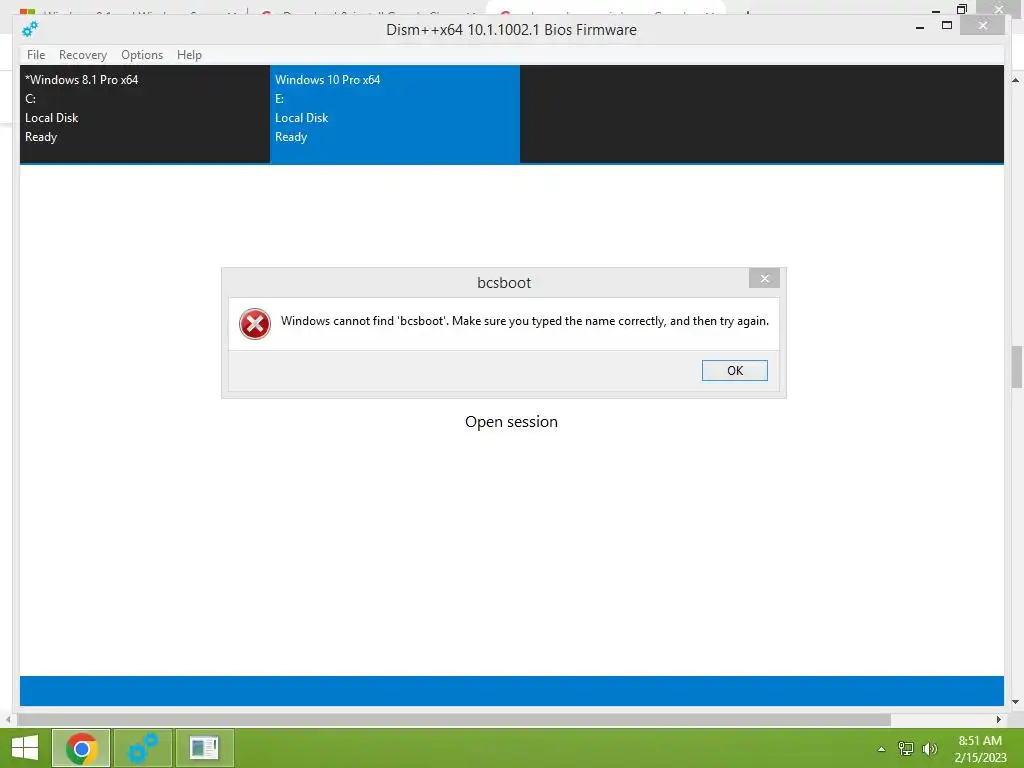Viewport: 1024px width, 768px height.
Task: Select the Windows 10 Pro x64 image tile
Action: [x=395, y=114]
